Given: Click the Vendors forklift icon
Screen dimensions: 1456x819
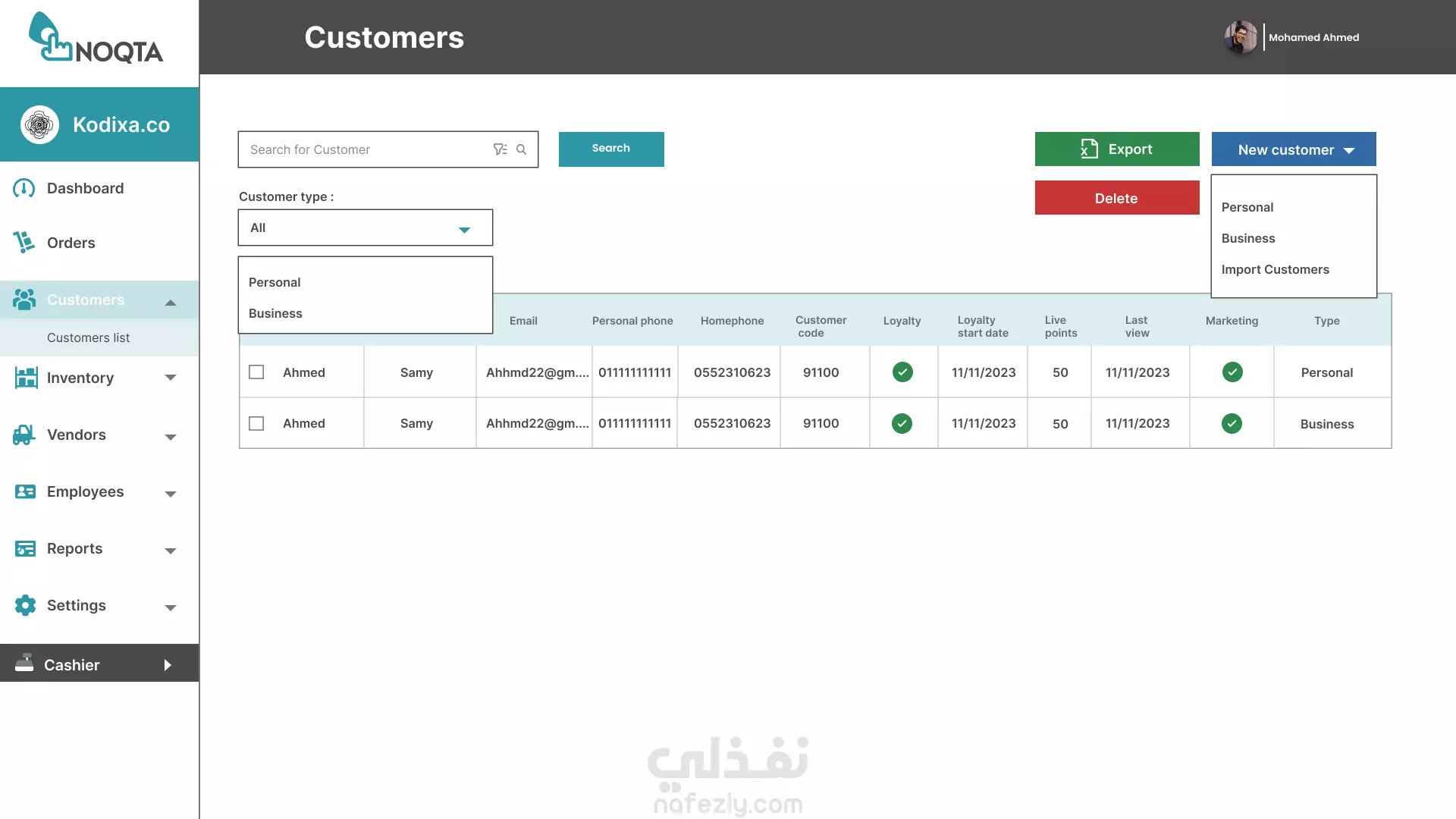Looking at the screenshot, I should 24,435.
